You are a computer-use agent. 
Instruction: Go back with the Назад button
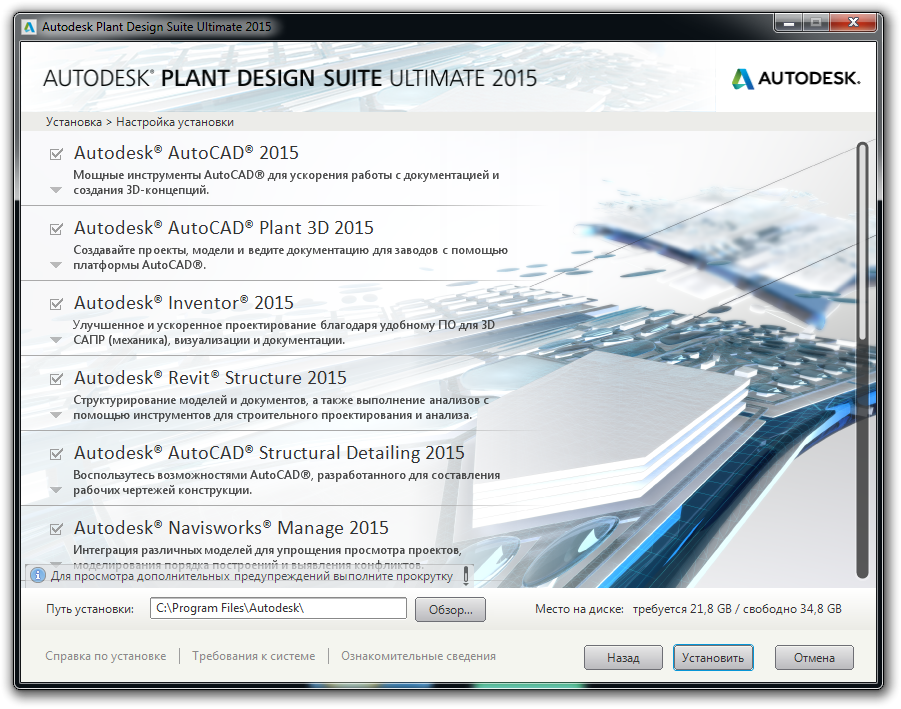click(x=623, y=658)
